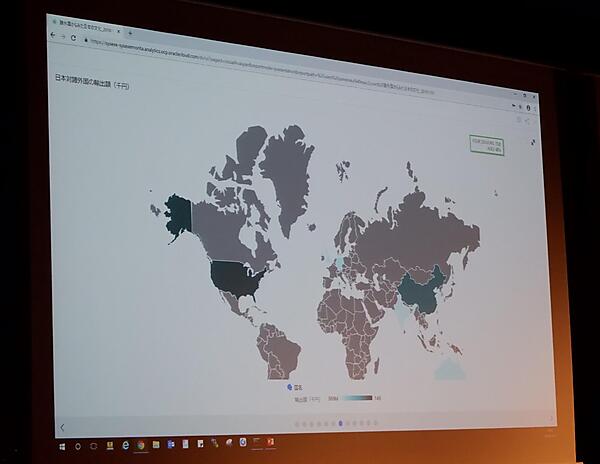This screenshot has width=600, height=464.
Task: Select China on the world map
Action: (x=423, y=295)
